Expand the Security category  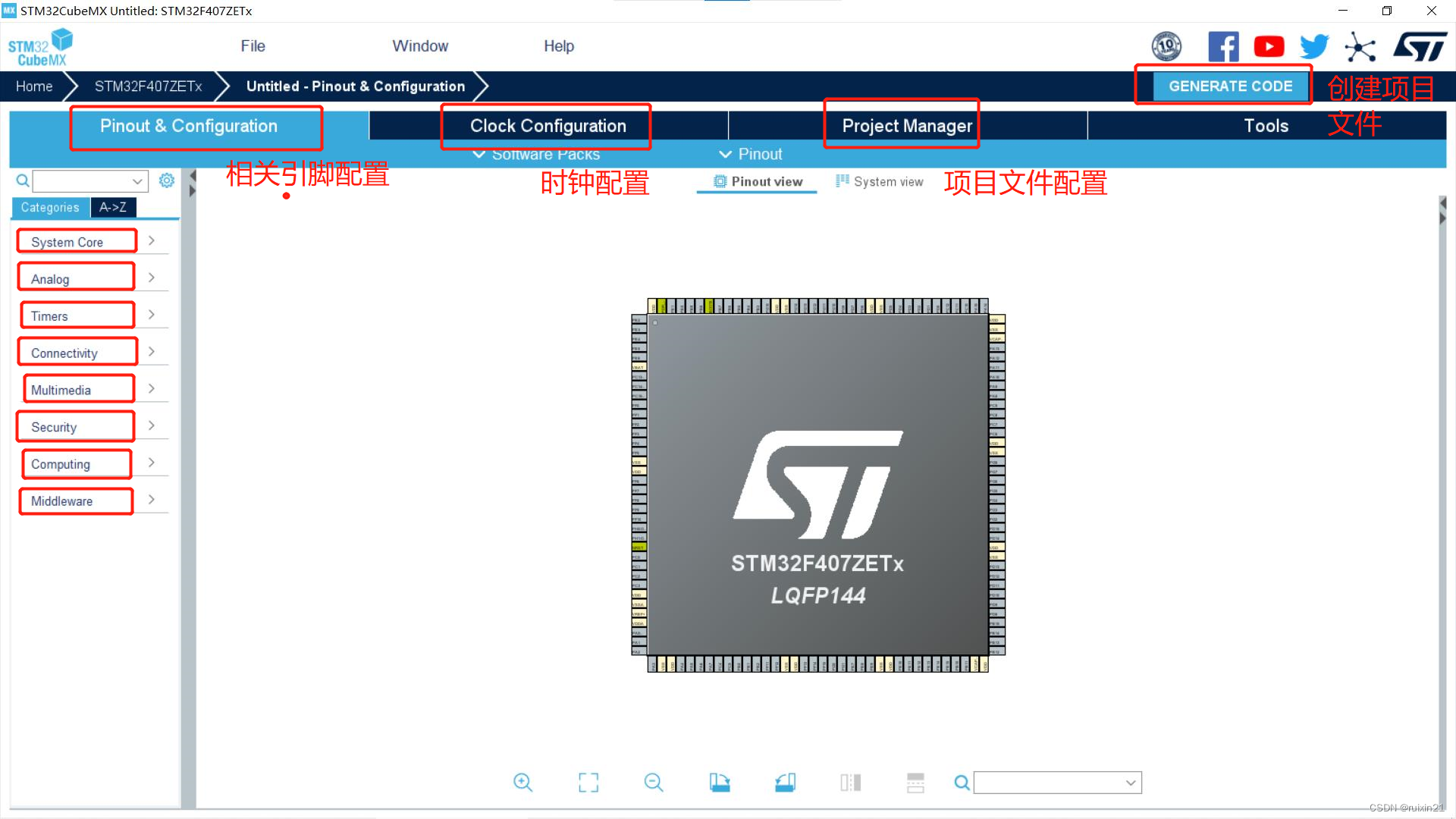click(152, 426)
